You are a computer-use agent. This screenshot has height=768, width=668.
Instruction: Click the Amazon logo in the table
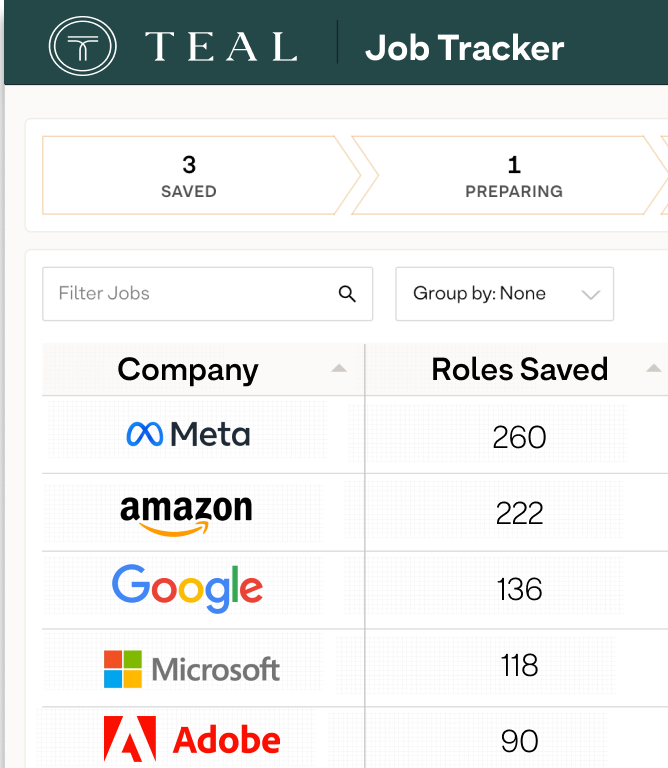(186, 515)
